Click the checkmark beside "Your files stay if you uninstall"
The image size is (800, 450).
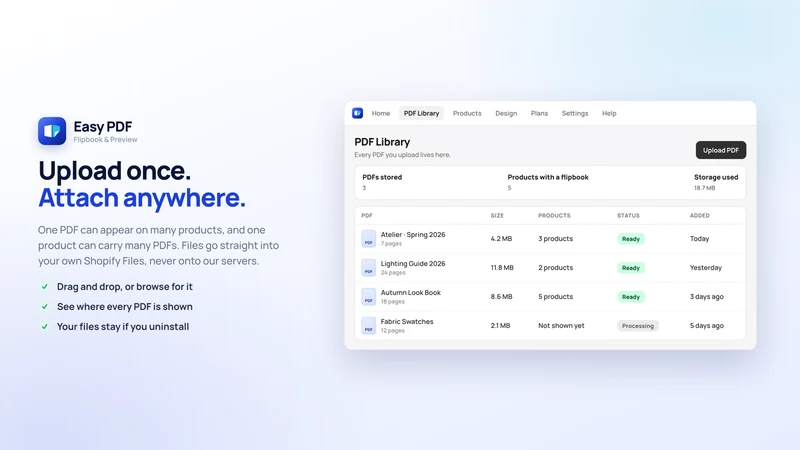coord(45,327)
